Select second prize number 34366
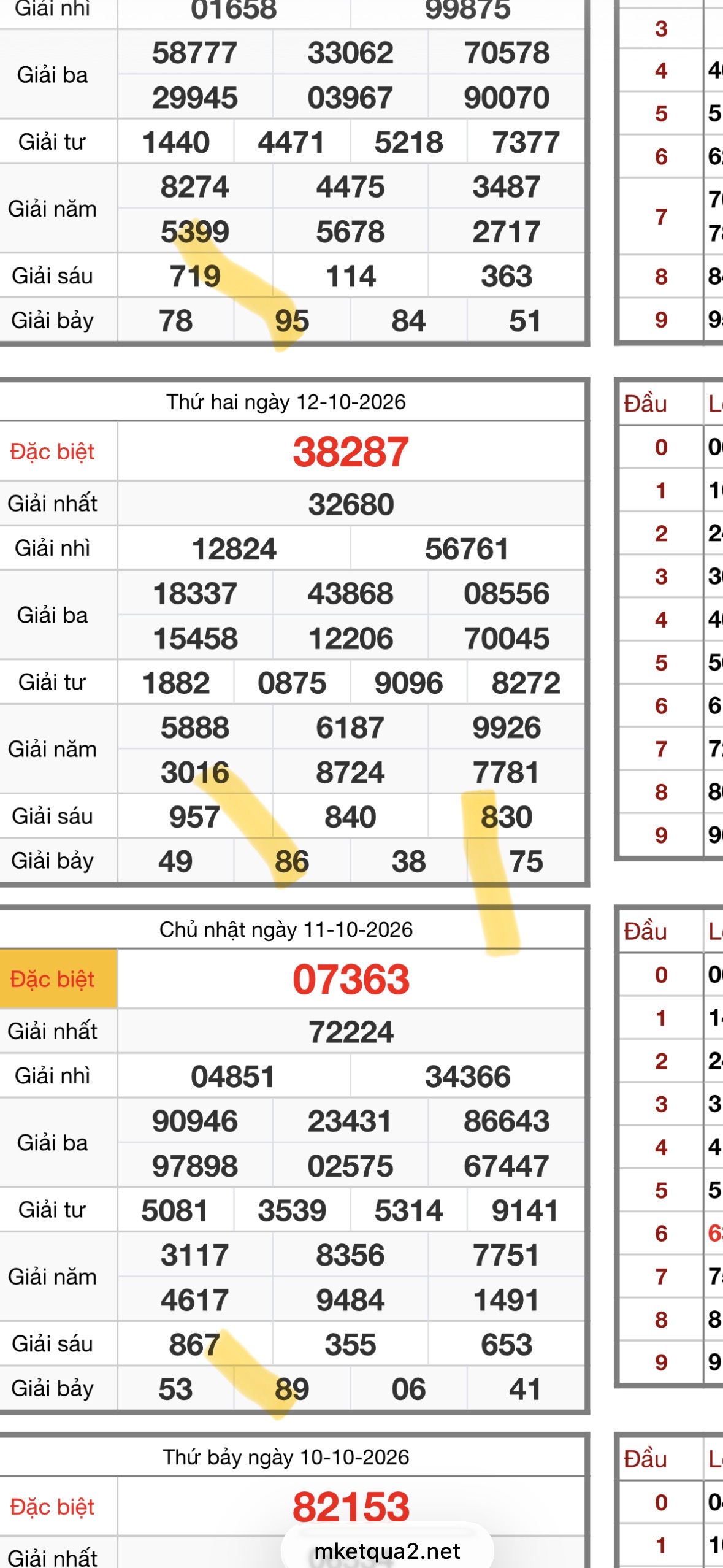723x1568 pixels. tap(468, 1077)
